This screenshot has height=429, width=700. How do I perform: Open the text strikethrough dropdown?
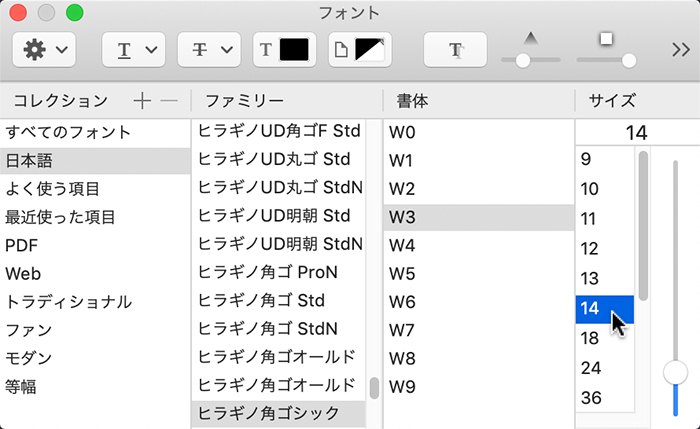[209, 48]
